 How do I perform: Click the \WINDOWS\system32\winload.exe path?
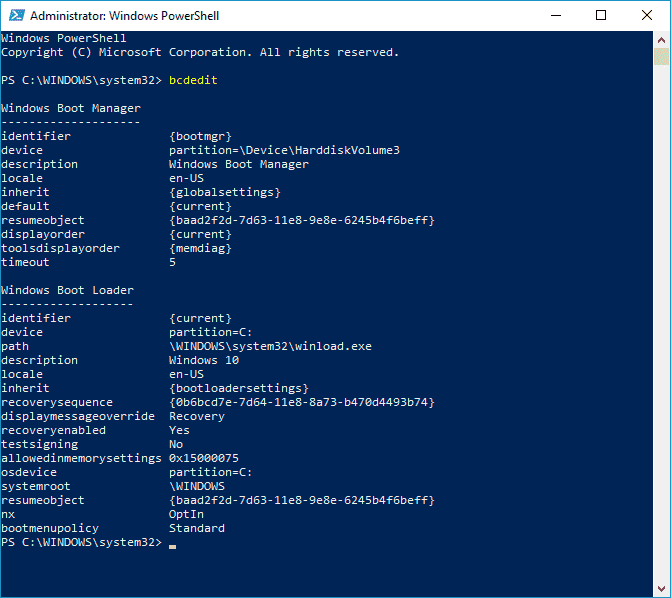(x=270, y=346)
